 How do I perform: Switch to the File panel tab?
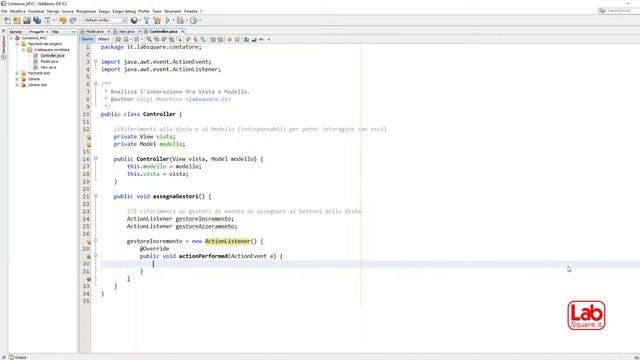(x=55, y=31)
